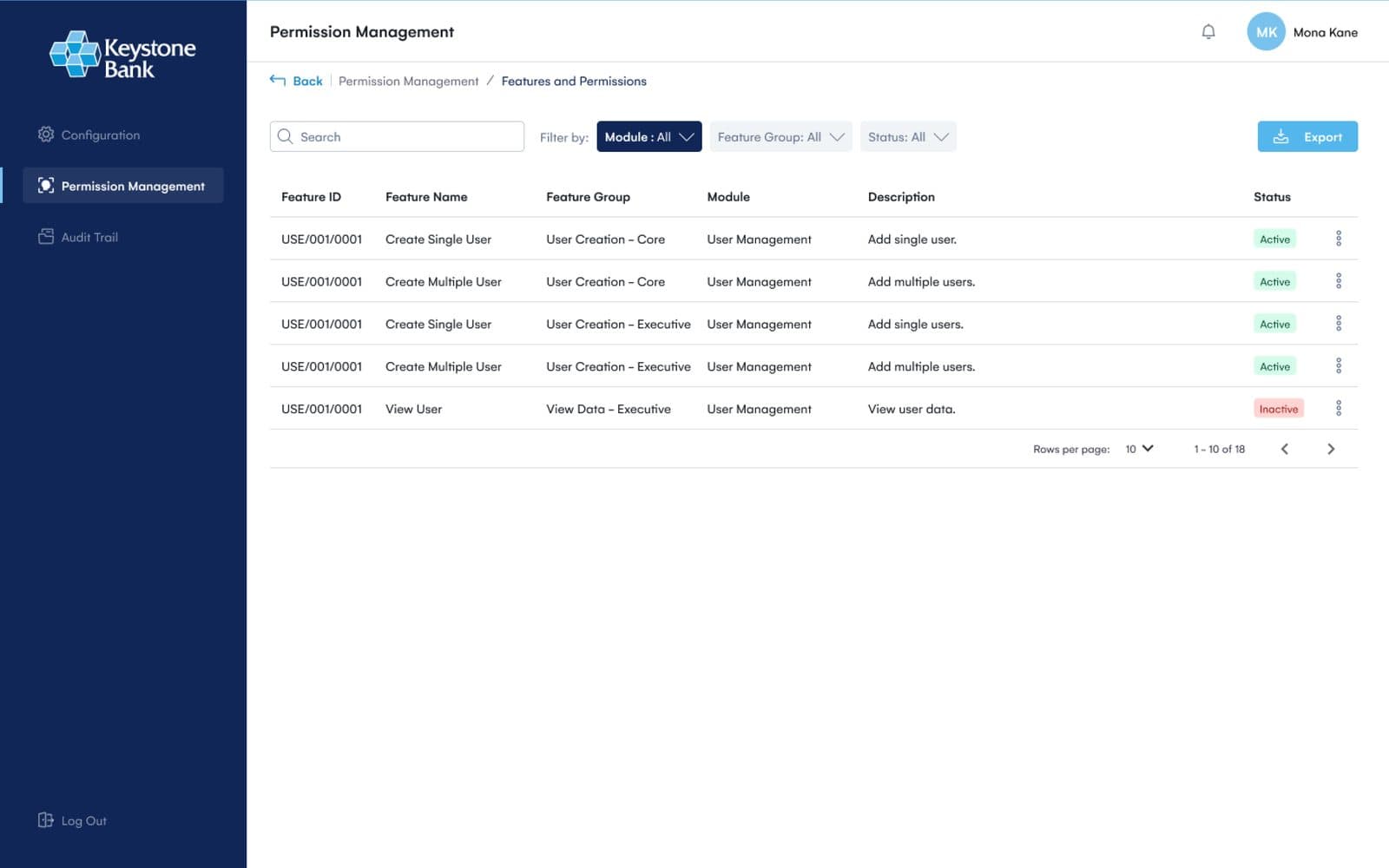Open the Status: All filter dropdown
This screenshot has height=868, width=1389.
[x=908, y=136]
